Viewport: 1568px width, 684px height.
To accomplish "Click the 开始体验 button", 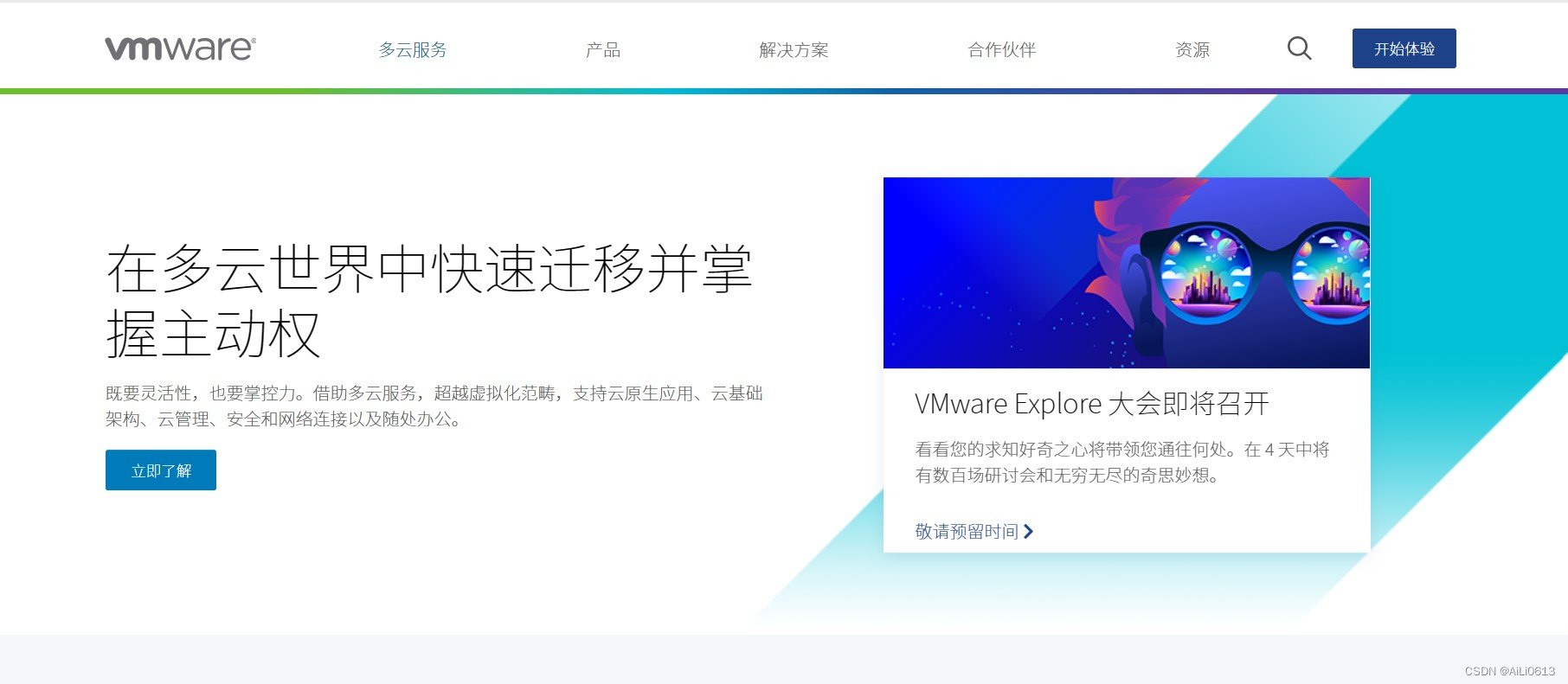I will click(x=1404, y=48).
